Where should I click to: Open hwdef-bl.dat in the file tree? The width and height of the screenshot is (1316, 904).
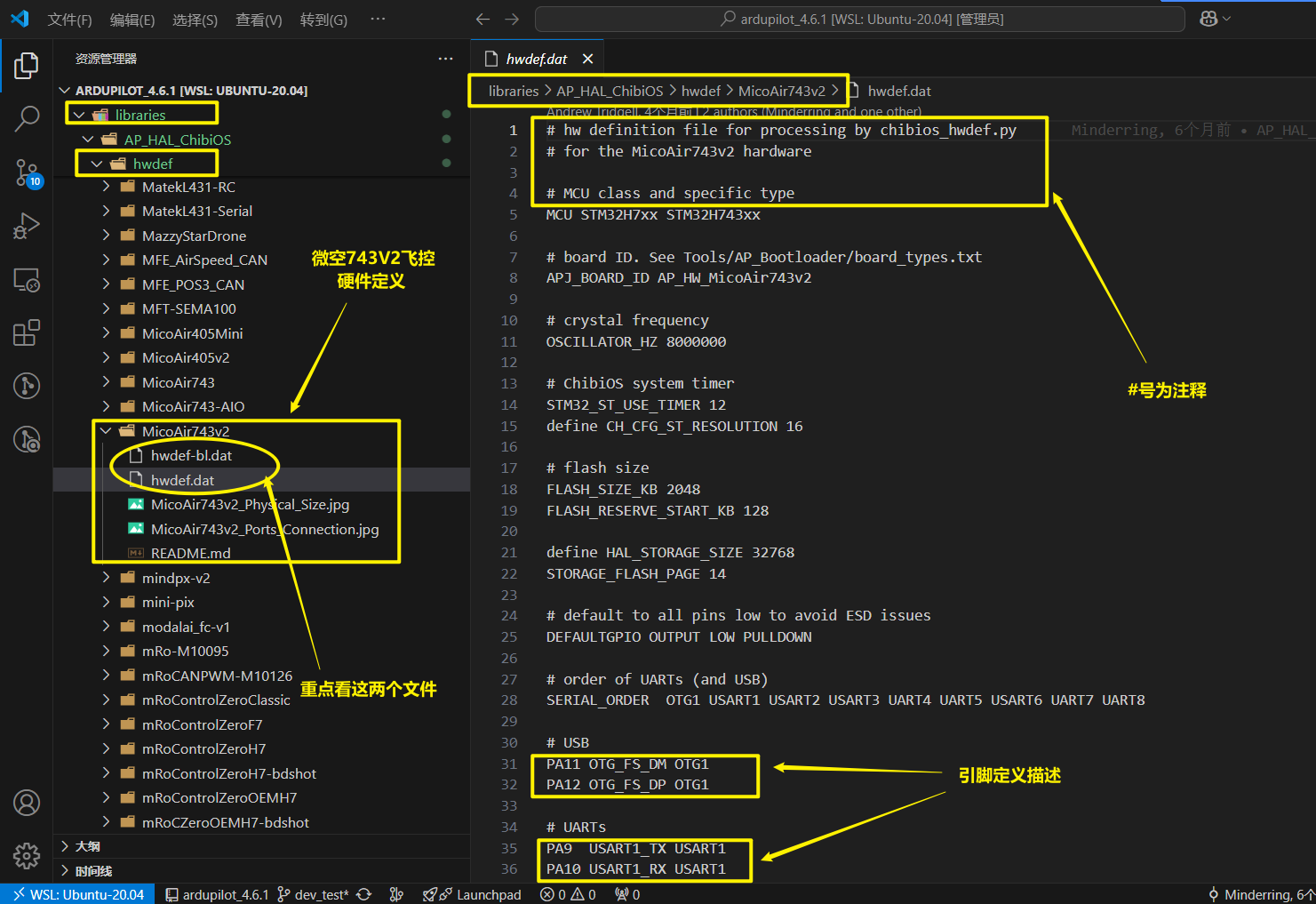[x=191, y=455]
